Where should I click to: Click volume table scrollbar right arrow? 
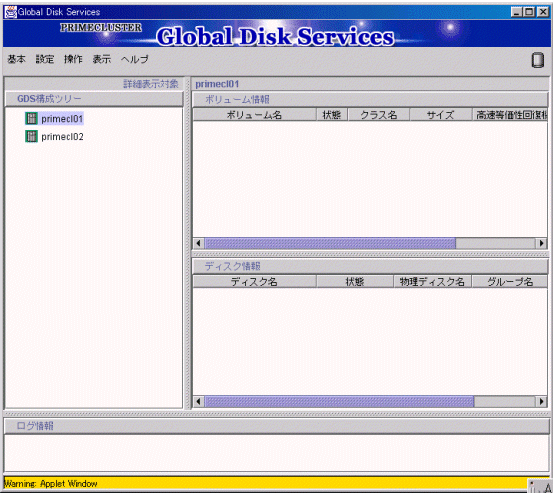[x=542, y=243]
